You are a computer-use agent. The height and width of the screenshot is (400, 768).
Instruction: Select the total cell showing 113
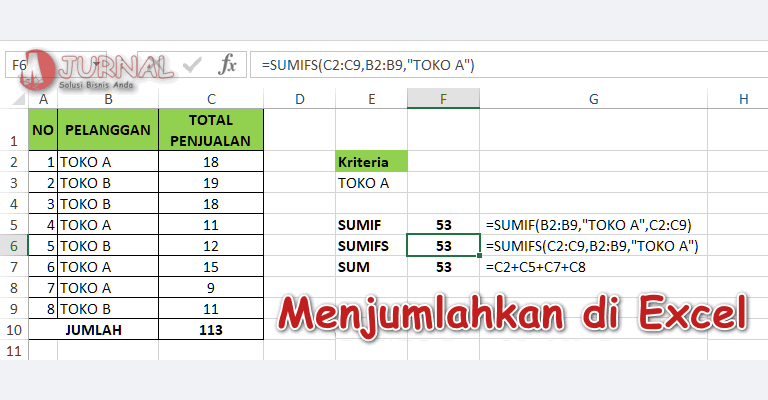pos(211,330)
